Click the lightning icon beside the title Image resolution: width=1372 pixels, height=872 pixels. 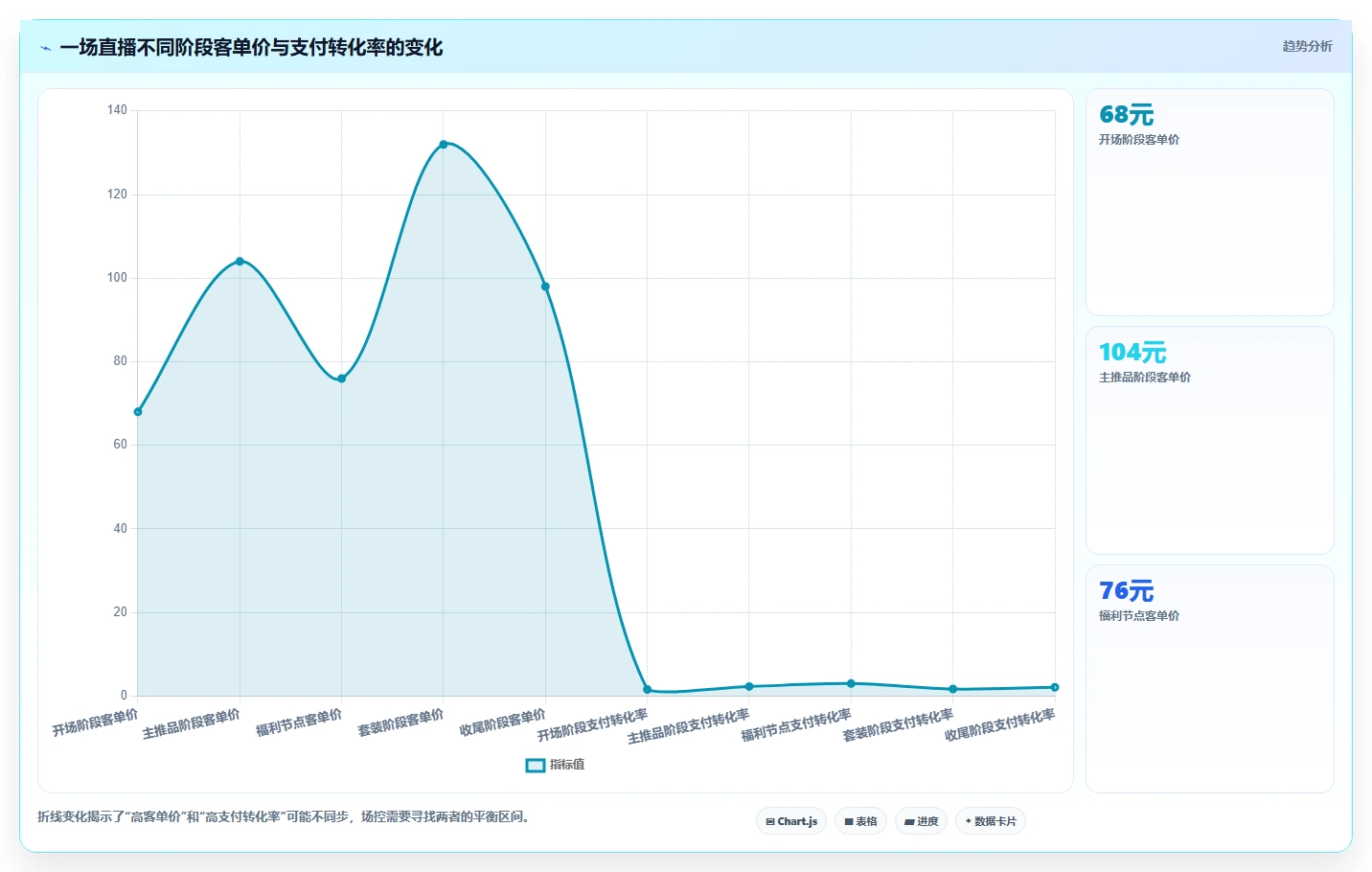(45, 48)
